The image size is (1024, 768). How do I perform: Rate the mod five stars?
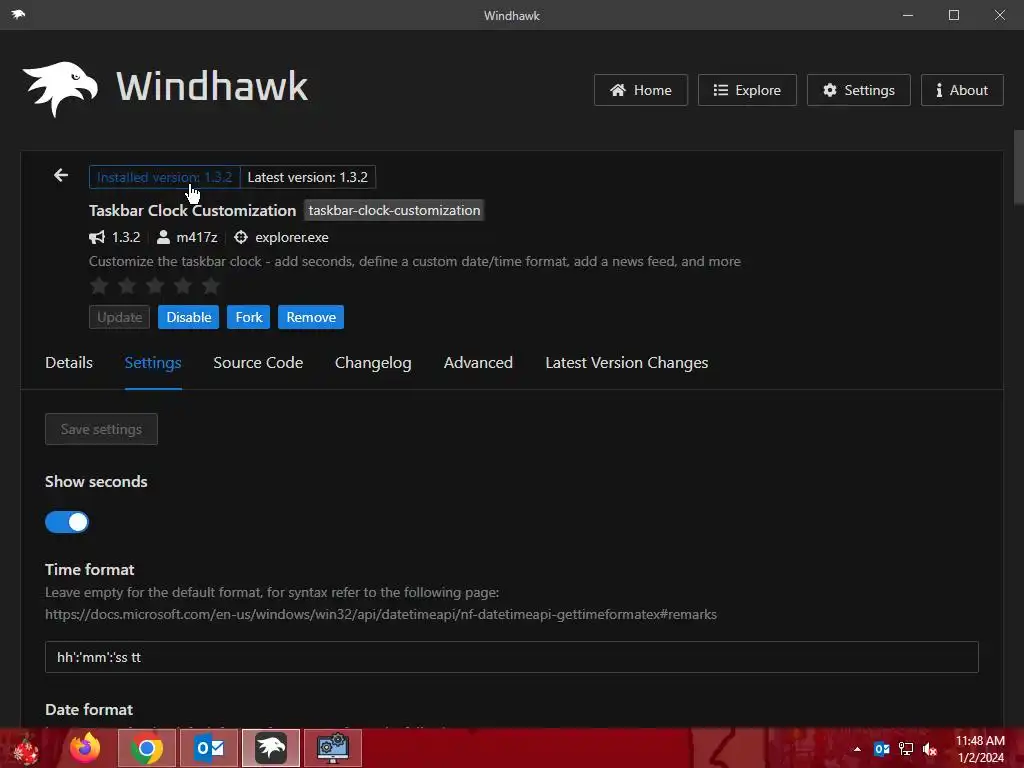coord(211,285)
